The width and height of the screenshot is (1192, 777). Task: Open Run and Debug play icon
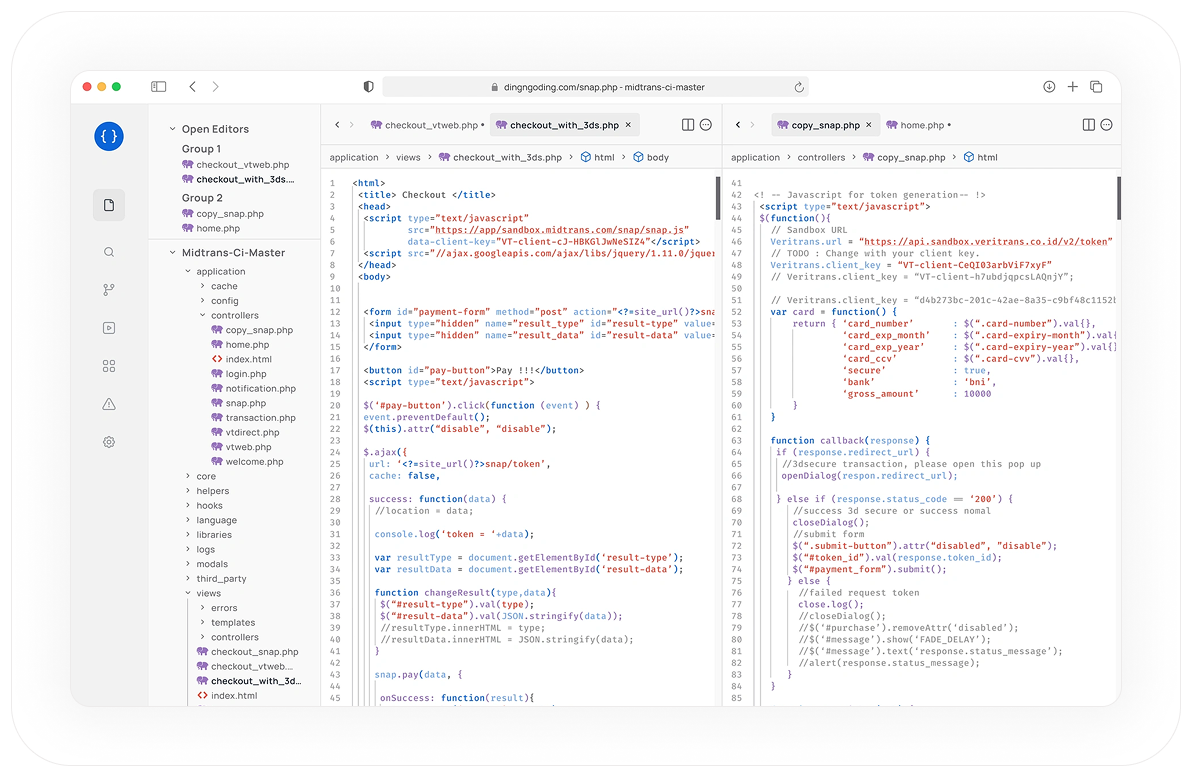(109, 328)
